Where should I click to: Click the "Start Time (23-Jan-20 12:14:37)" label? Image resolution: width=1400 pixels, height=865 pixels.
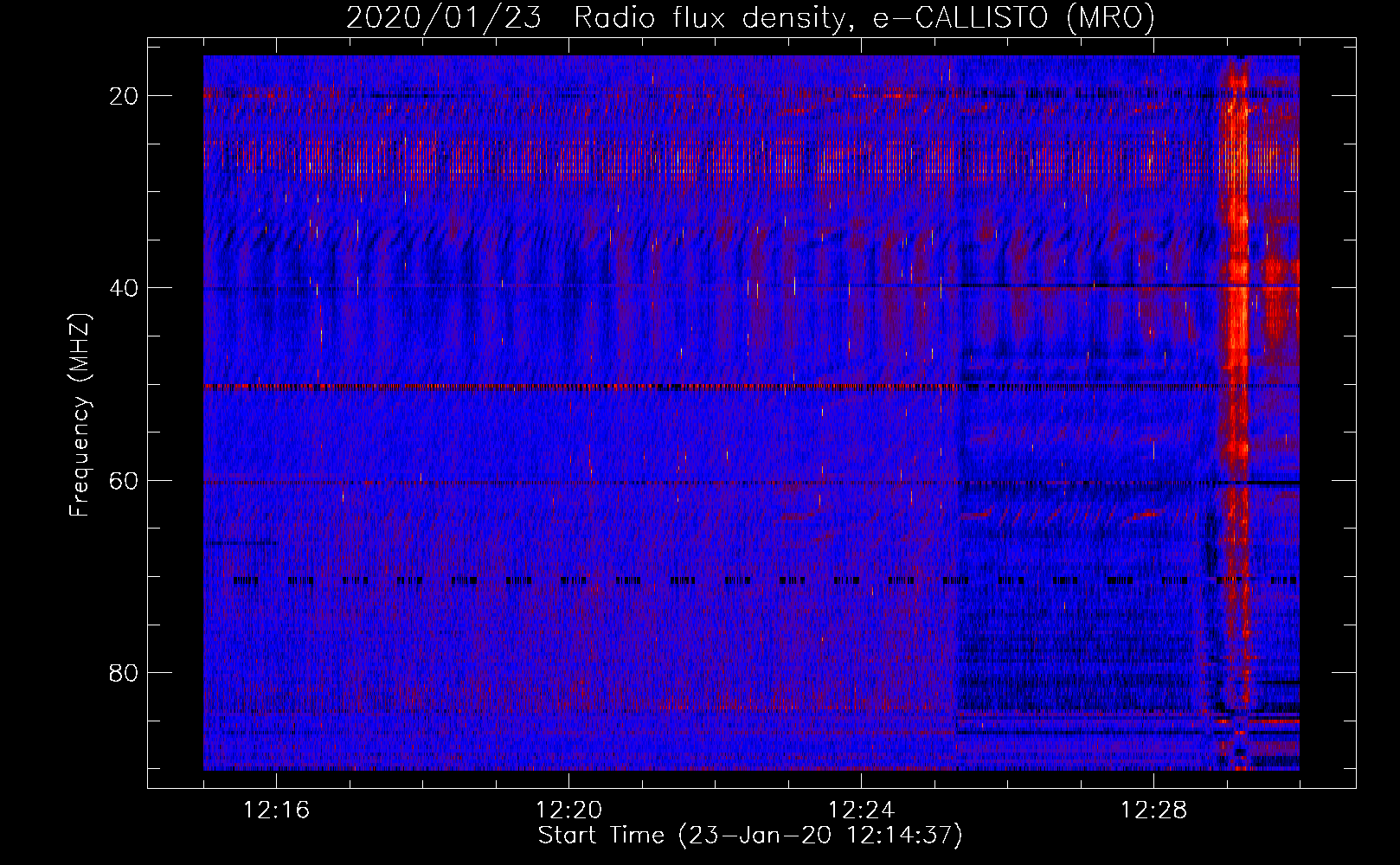[x=750, y=836]
